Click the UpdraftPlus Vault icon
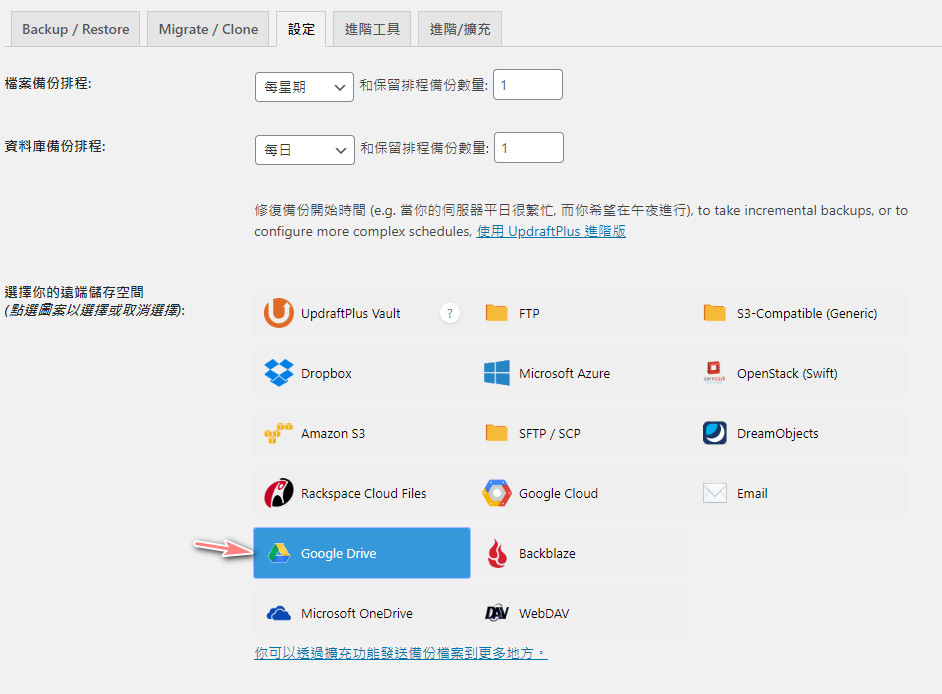Image resolution: width=942 pixels, height=694 pixels. (x=278, y=313)
